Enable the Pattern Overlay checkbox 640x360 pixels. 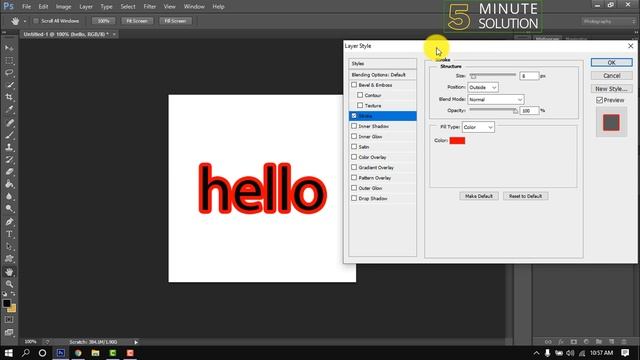point(354,178)
